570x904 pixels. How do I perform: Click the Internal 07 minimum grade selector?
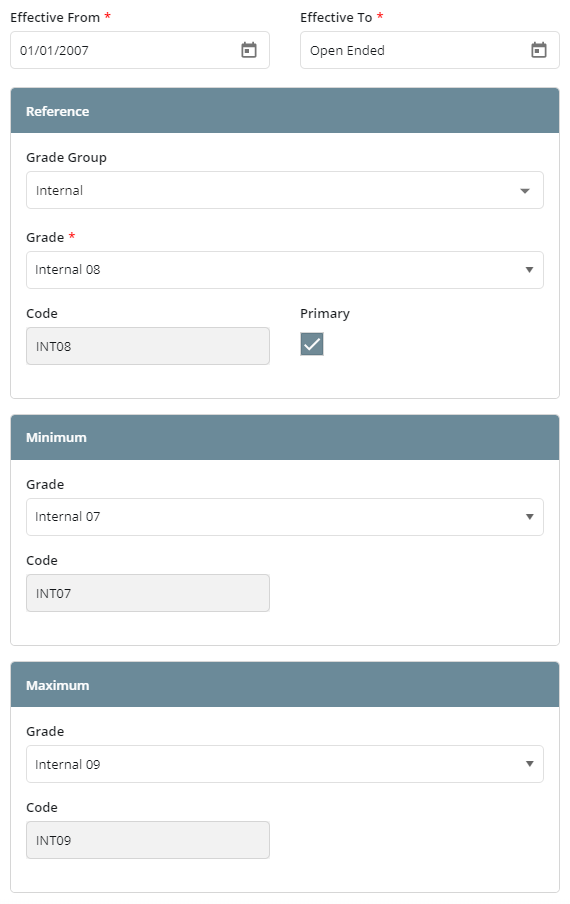pyautogui.click(x=285, y=517)
